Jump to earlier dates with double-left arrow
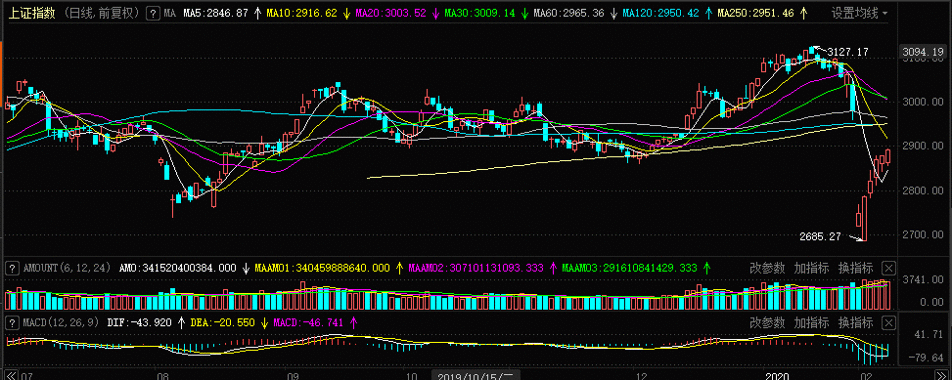Screen dimensions: 952x380 pos(11,375)
